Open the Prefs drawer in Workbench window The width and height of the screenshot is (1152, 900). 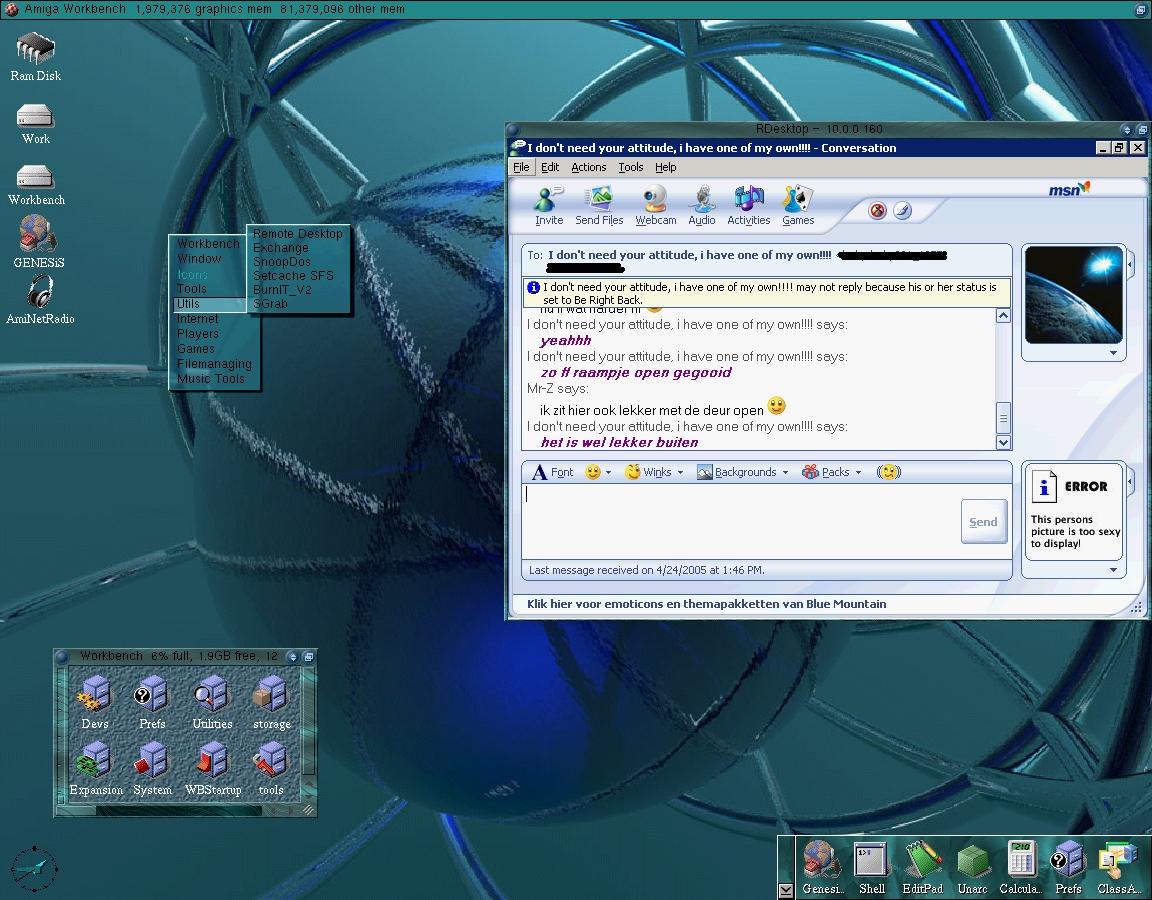(x=152, y=702)
